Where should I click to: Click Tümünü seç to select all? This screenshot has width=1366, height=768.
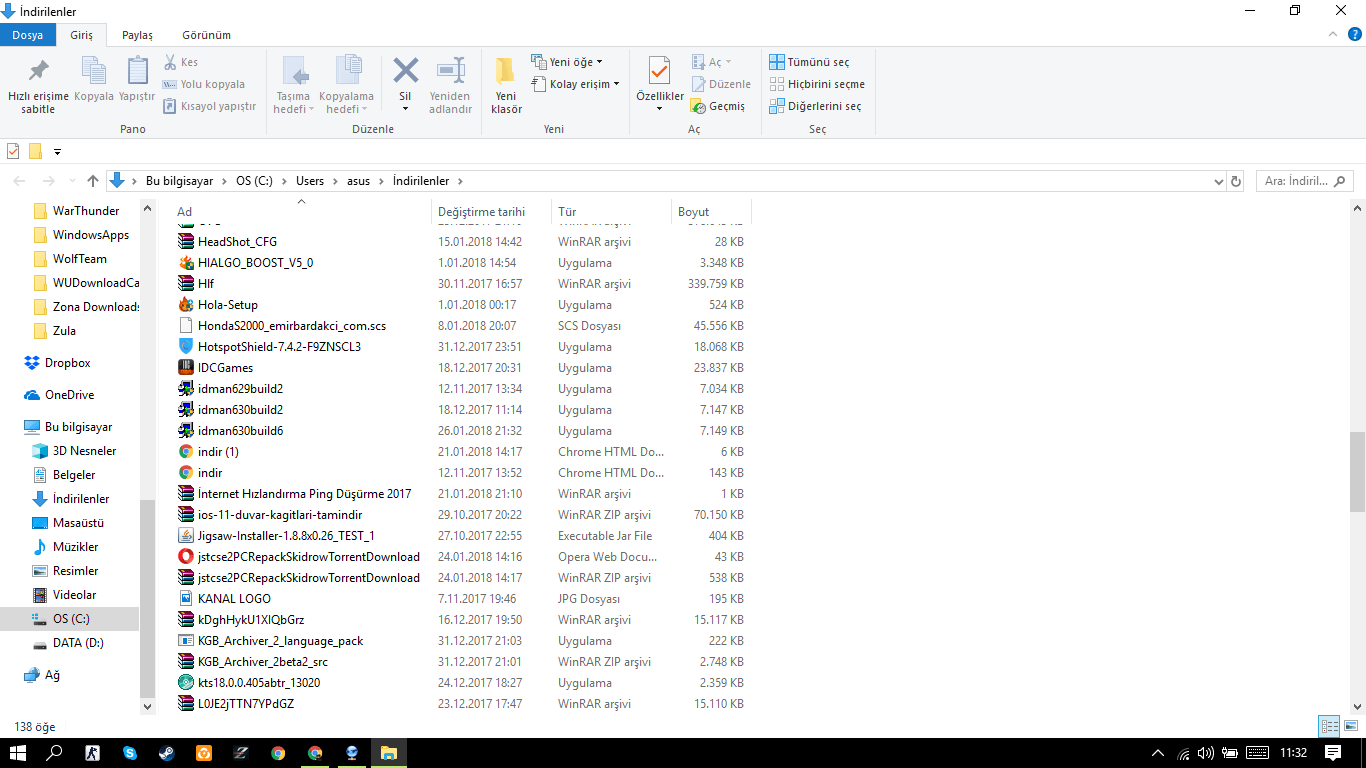[x=809, y=62]
